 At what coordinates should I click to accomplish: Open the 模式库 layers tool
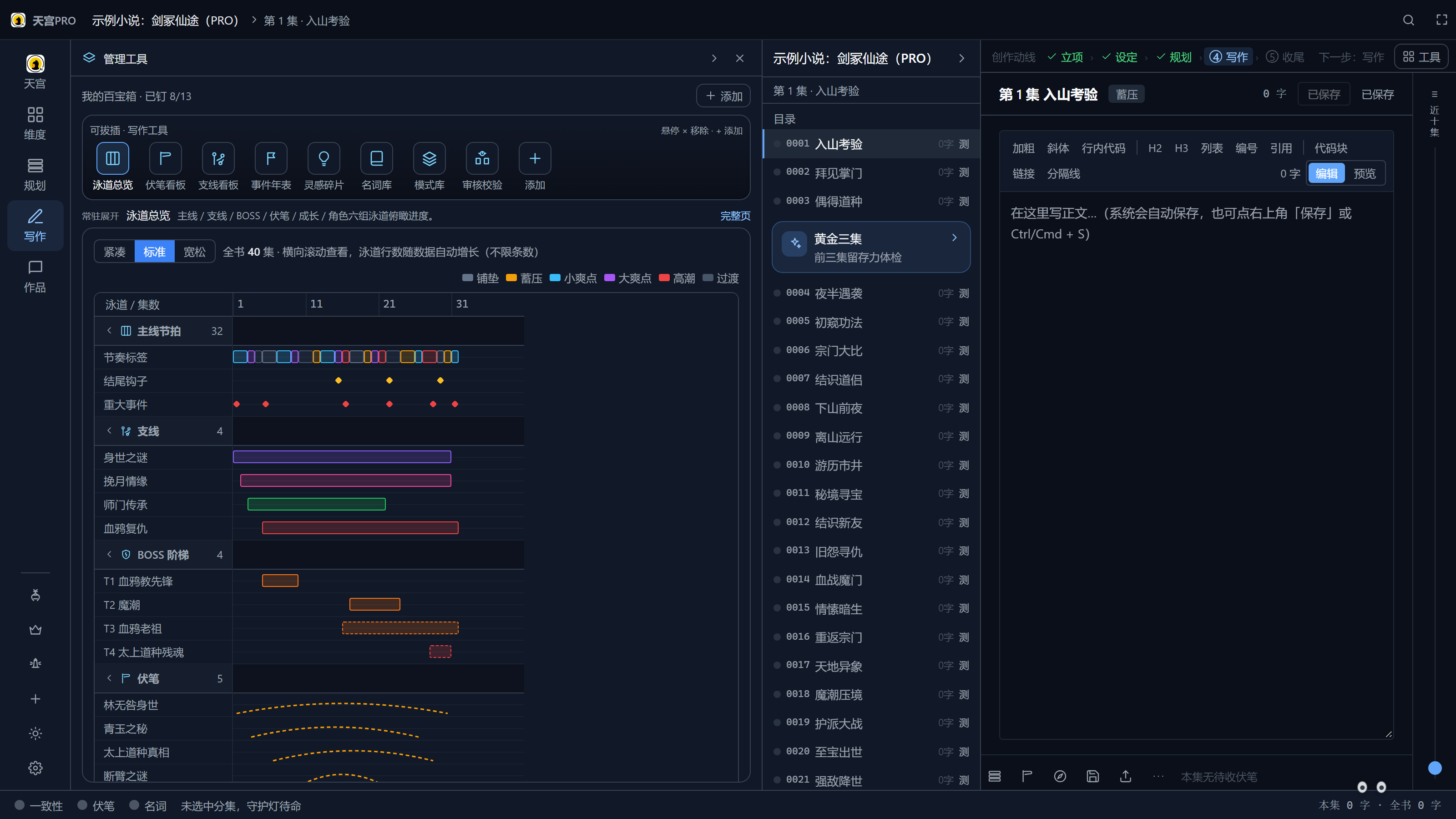click(430, 158)
